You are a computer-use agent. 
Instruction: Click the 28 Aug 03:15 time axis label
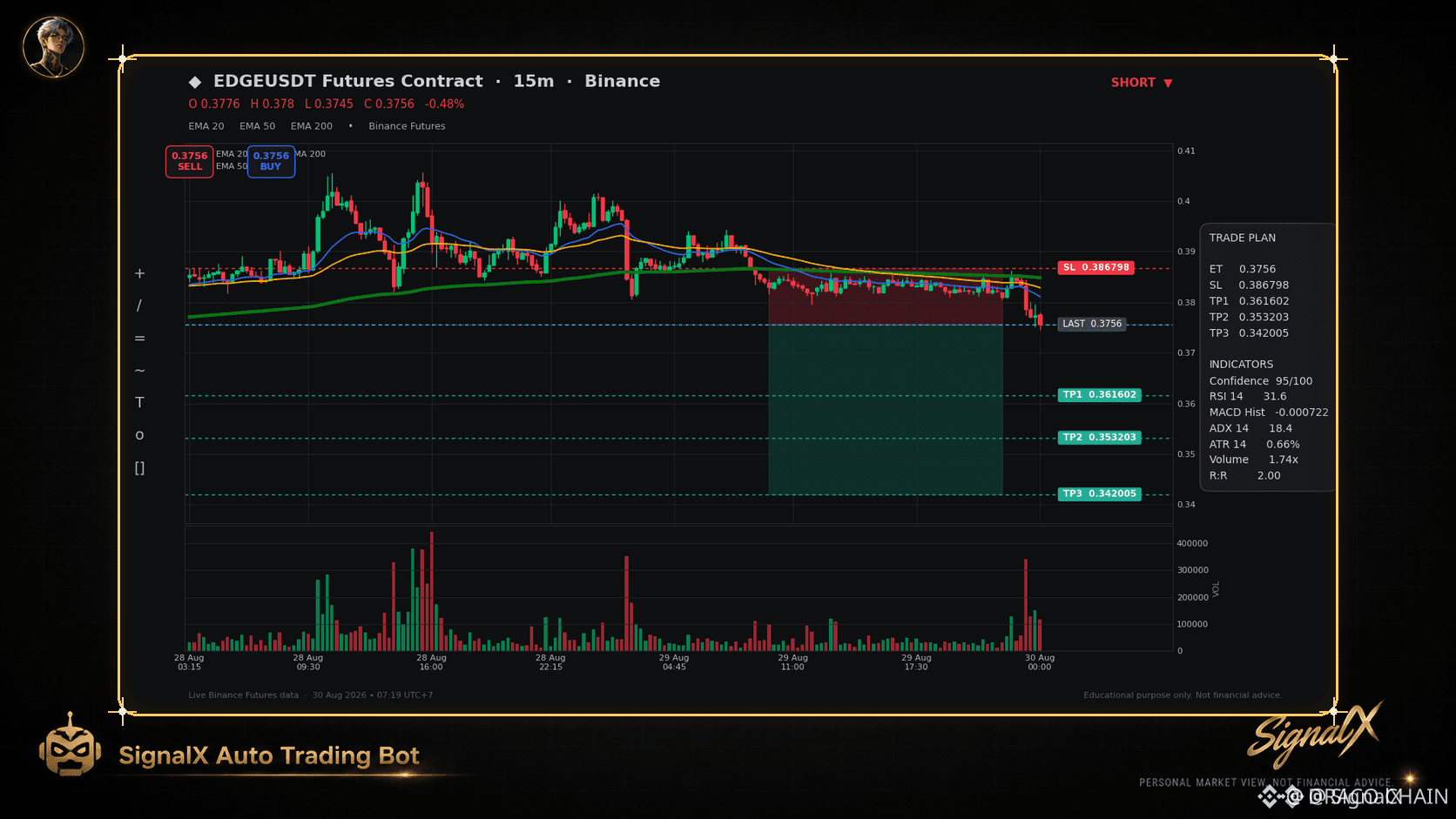tap(189, 662)
